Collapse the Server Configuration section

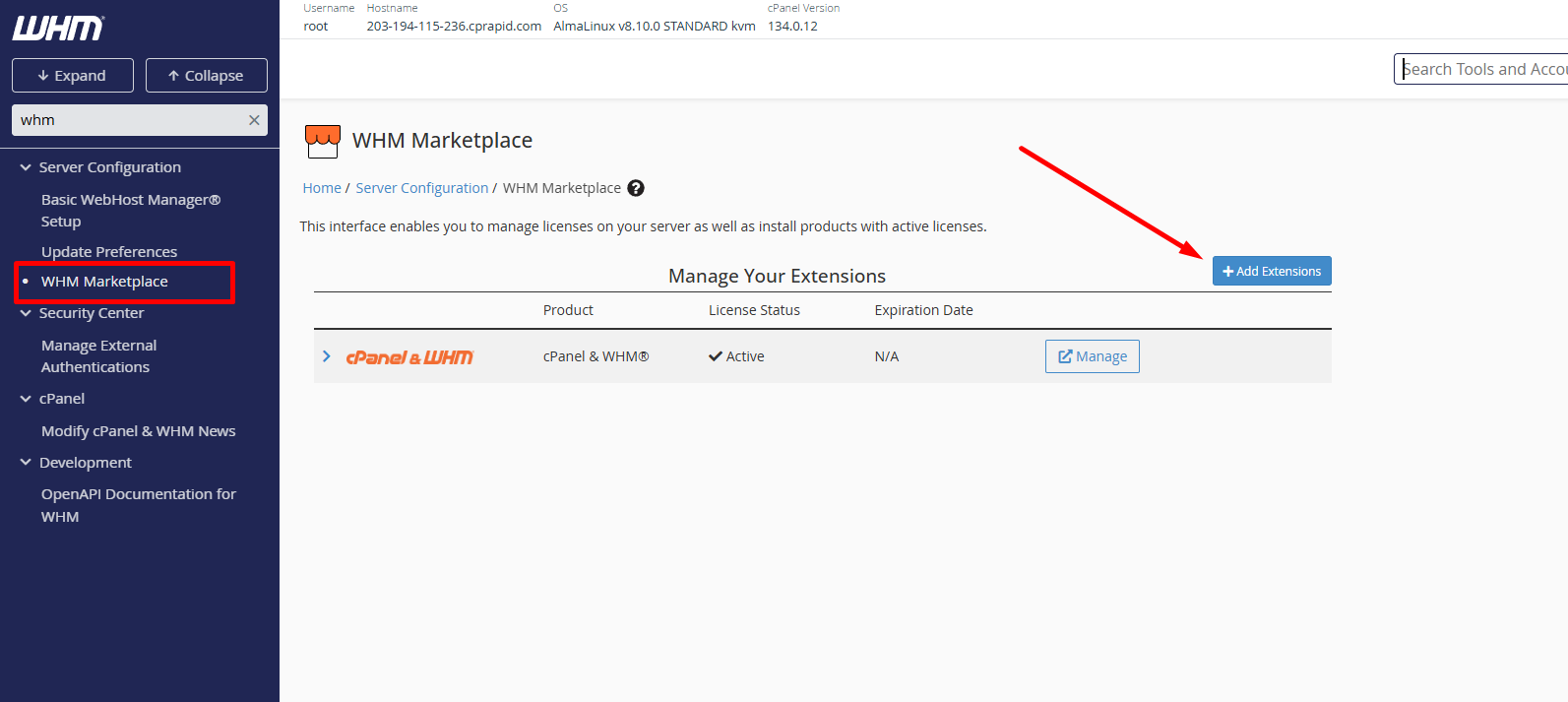coord(27,167)
